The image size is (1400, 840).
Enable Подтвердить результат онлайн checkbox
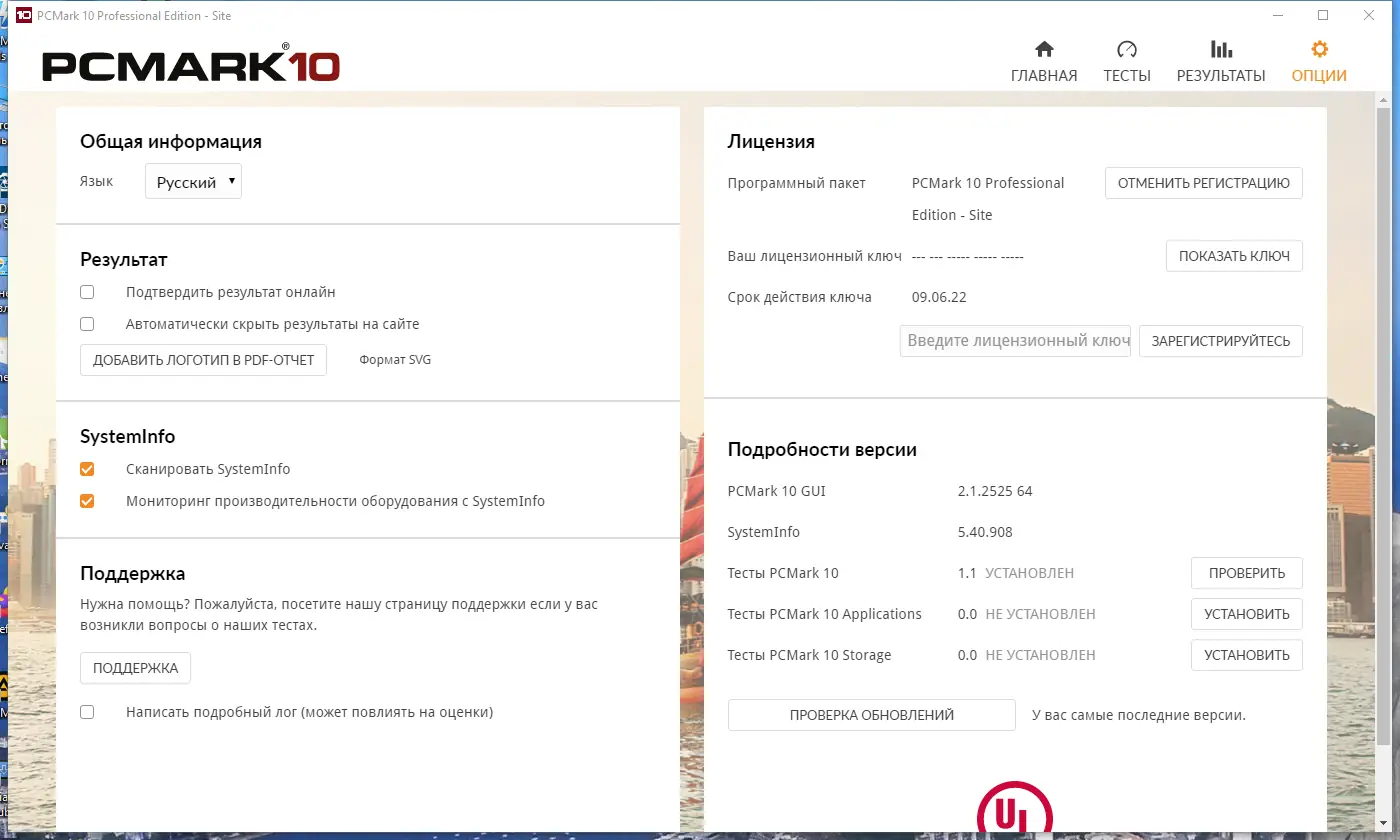(x=87, y=292)
